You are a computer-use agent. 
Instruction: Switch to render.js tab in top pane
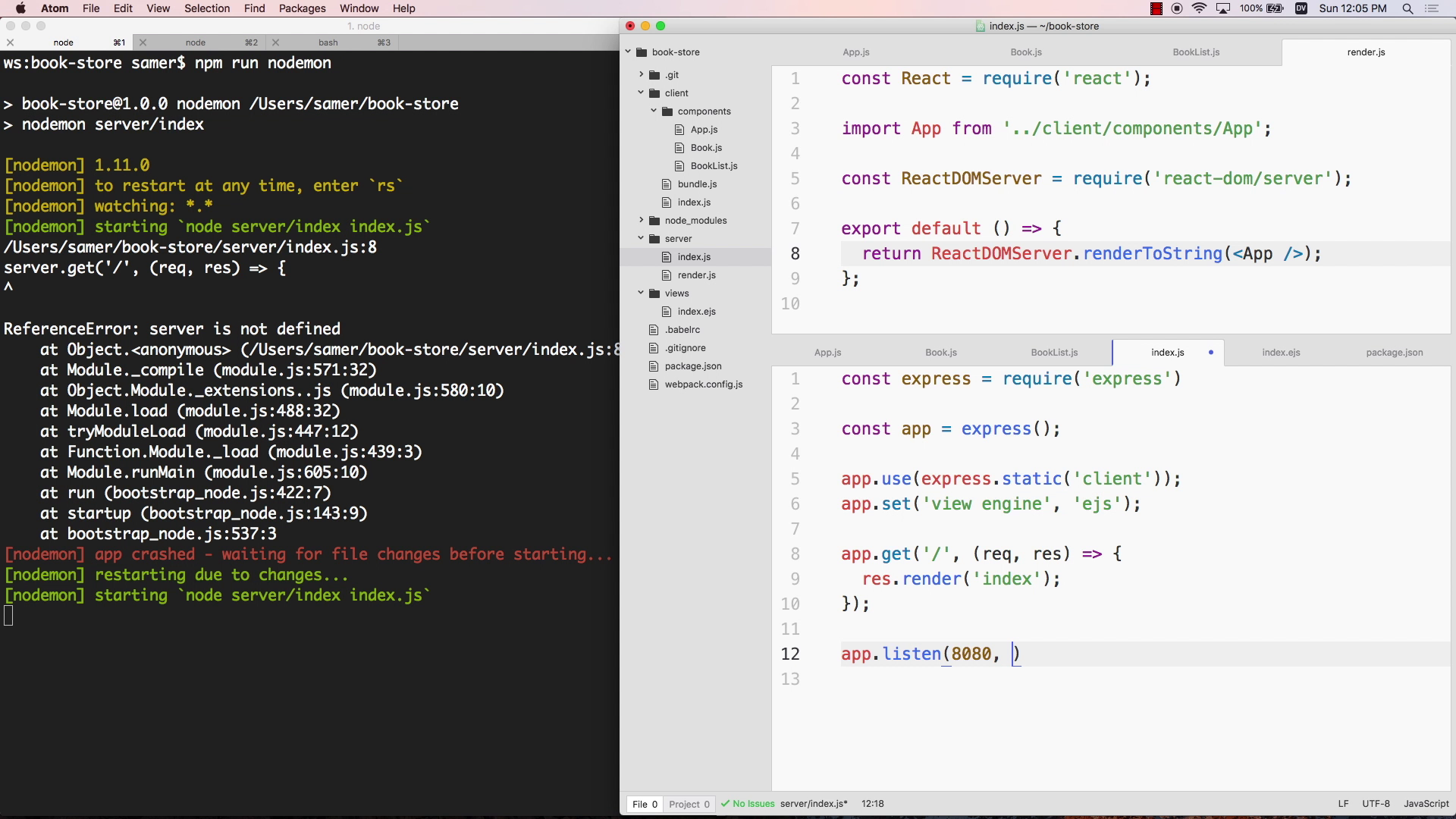(x=1366, y=52)
